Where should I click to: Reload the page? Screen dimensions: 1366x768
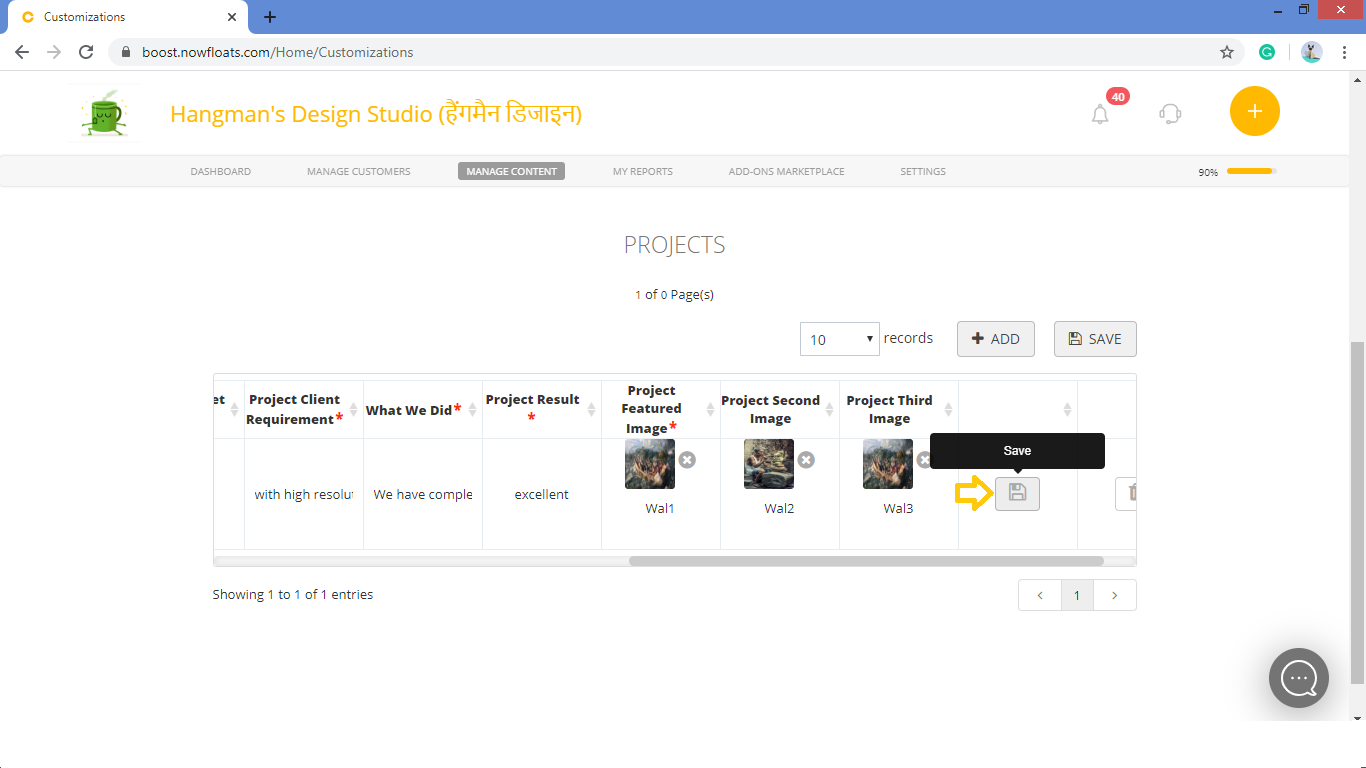(86, 52)
